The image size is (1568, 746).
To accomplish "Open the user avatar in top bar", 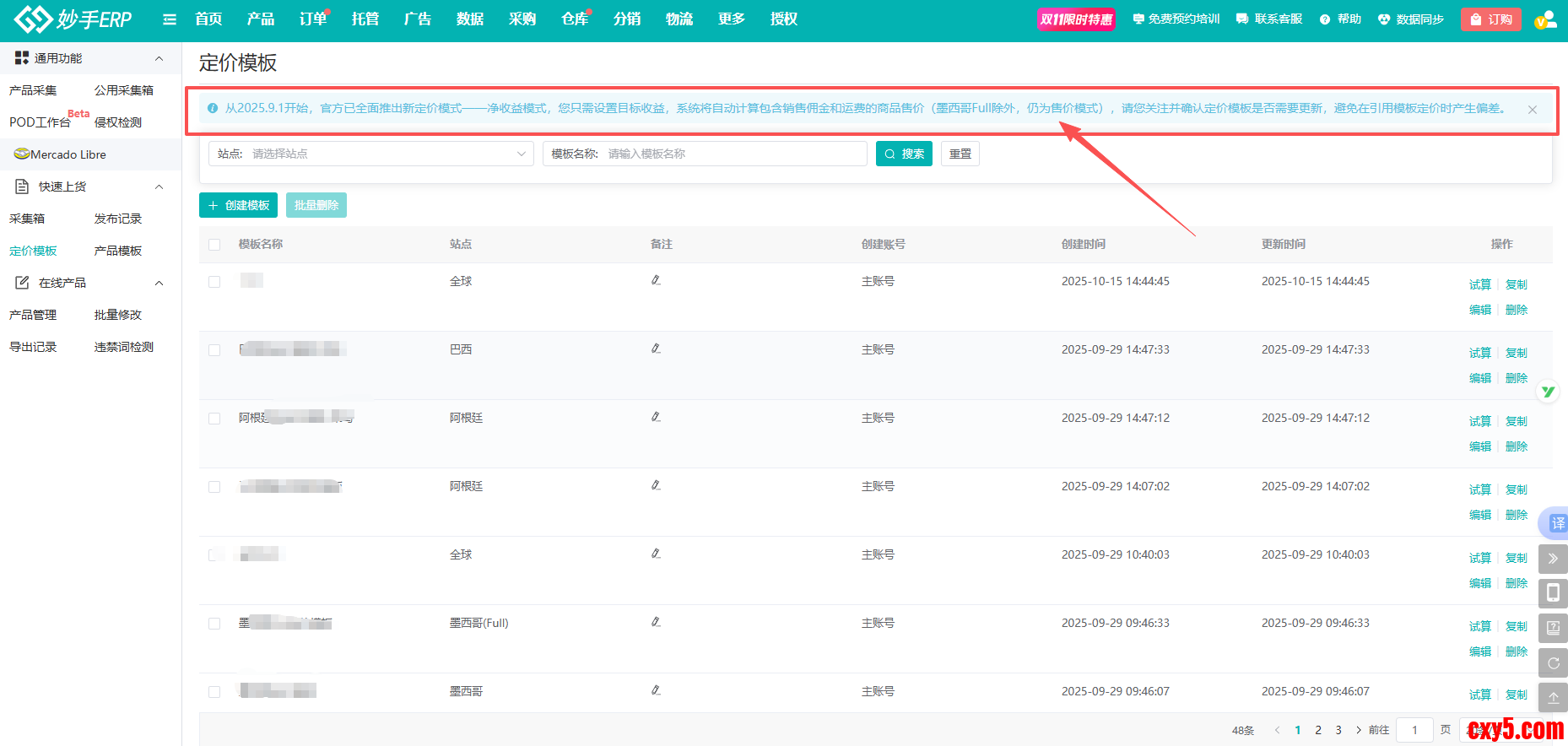I will pos(1544,19).
